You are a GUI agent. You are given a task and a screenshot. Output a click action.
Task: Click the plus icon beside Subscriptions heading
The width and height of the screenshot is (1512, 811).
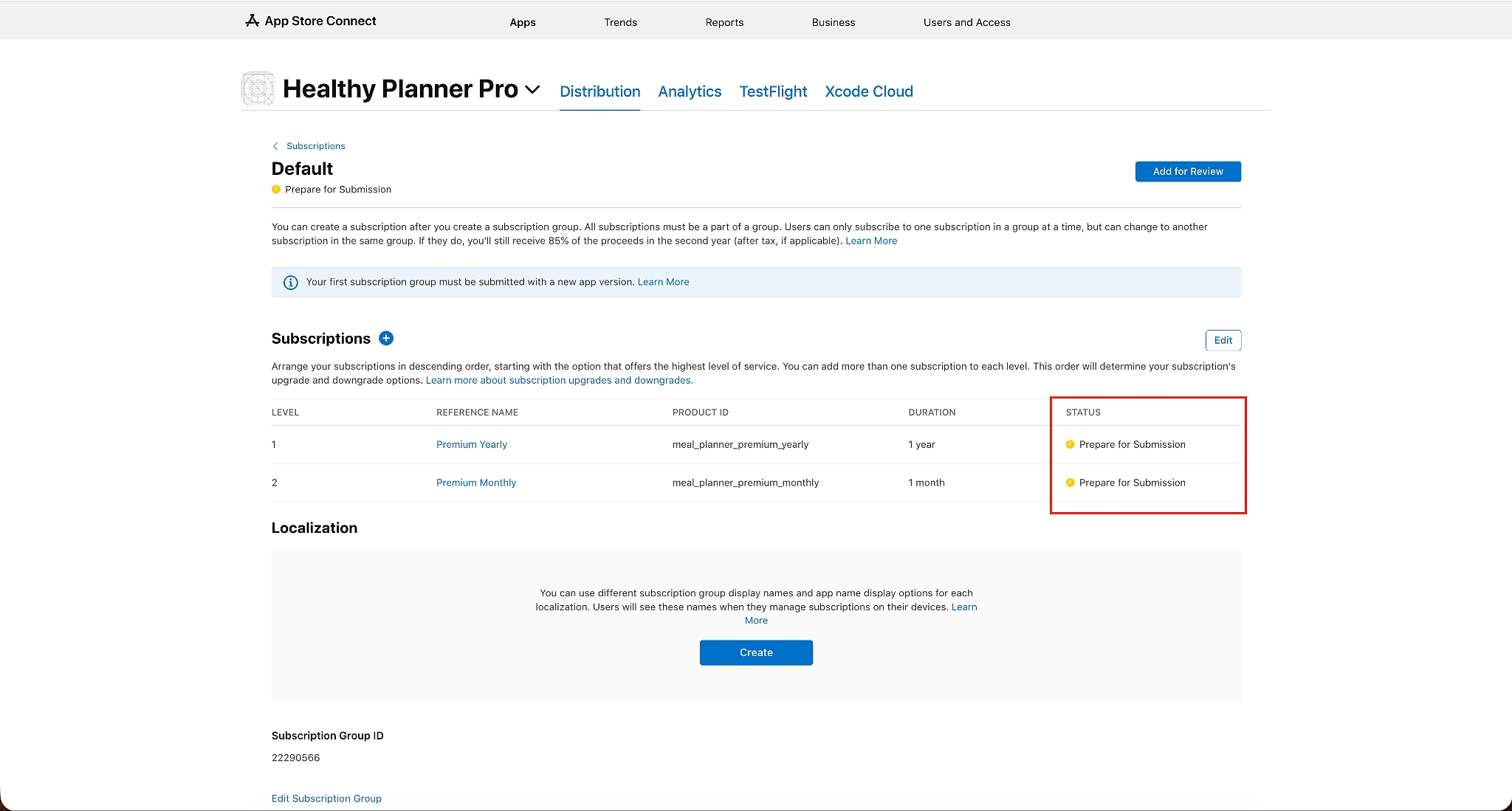coord(386,338)
